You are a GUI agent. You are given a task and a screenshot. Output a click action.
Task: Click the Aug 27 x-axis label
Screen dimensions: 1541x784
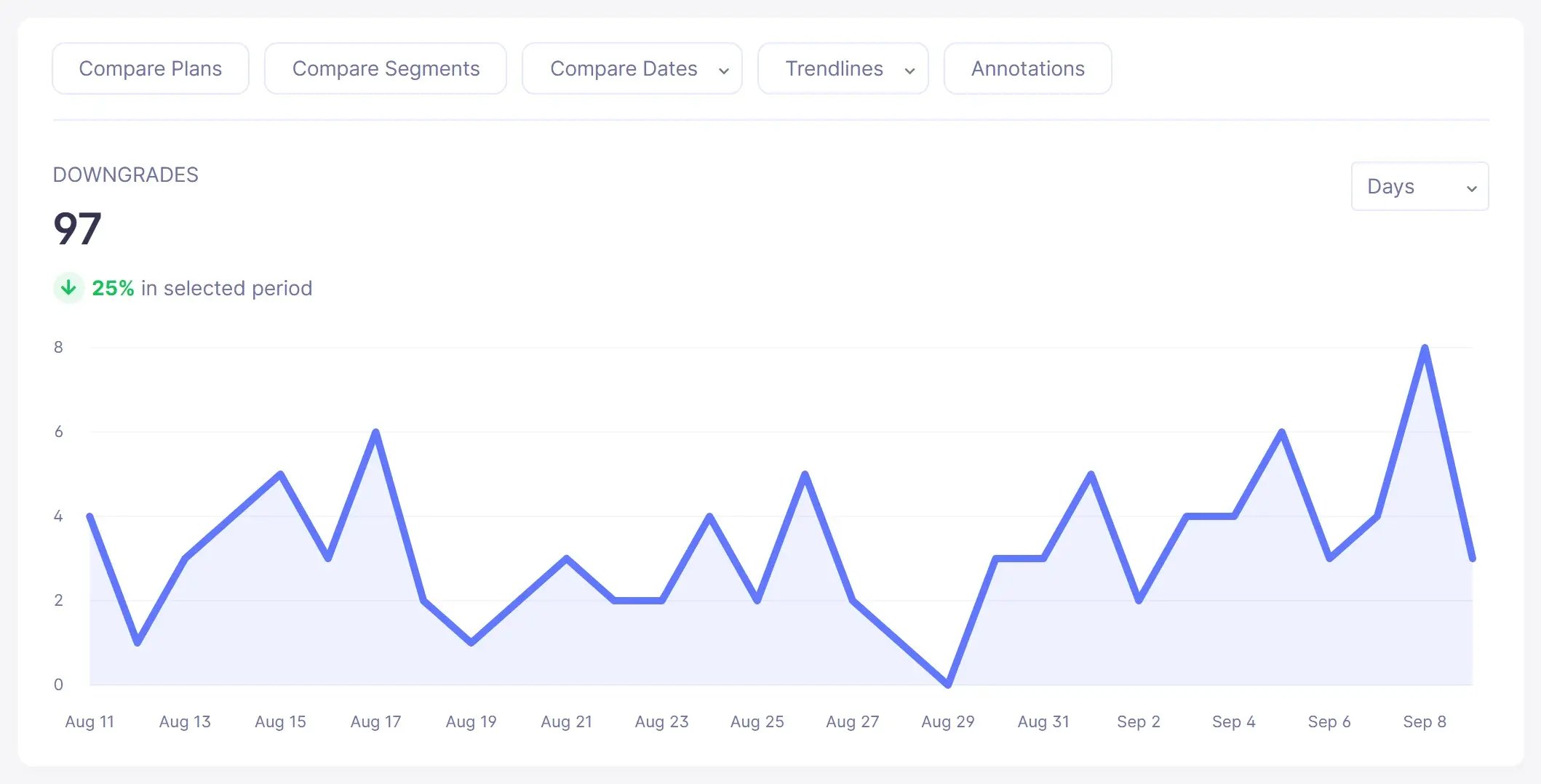tap(852, 721)
